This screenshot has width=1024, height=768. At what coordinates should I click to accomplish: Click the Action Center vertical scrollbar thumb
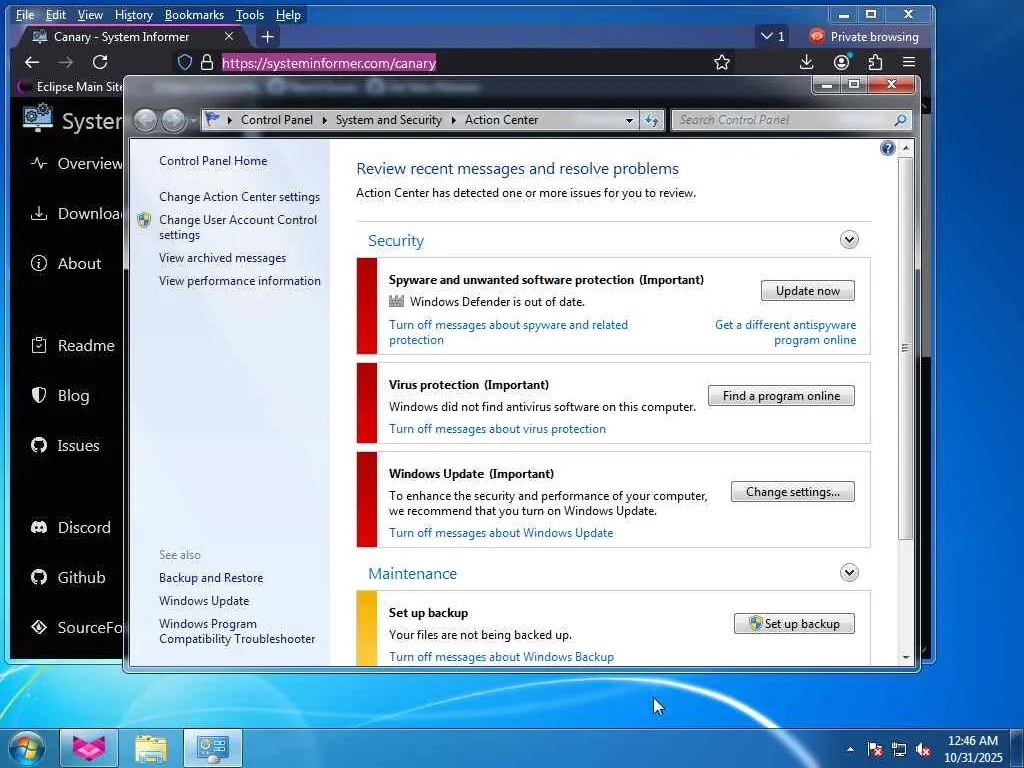[x=905, y=347]
